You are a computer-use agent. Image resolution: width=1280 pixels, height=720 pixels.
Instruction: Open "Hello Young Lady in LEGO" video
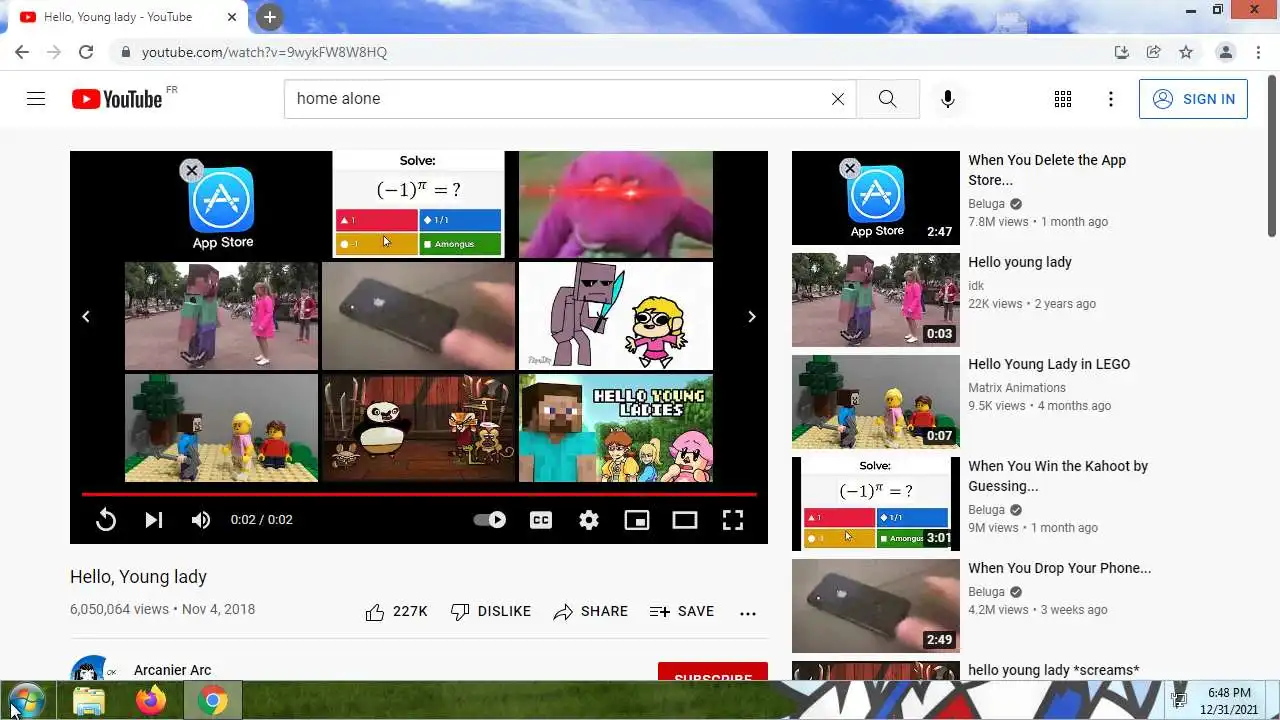point(1049,364)
